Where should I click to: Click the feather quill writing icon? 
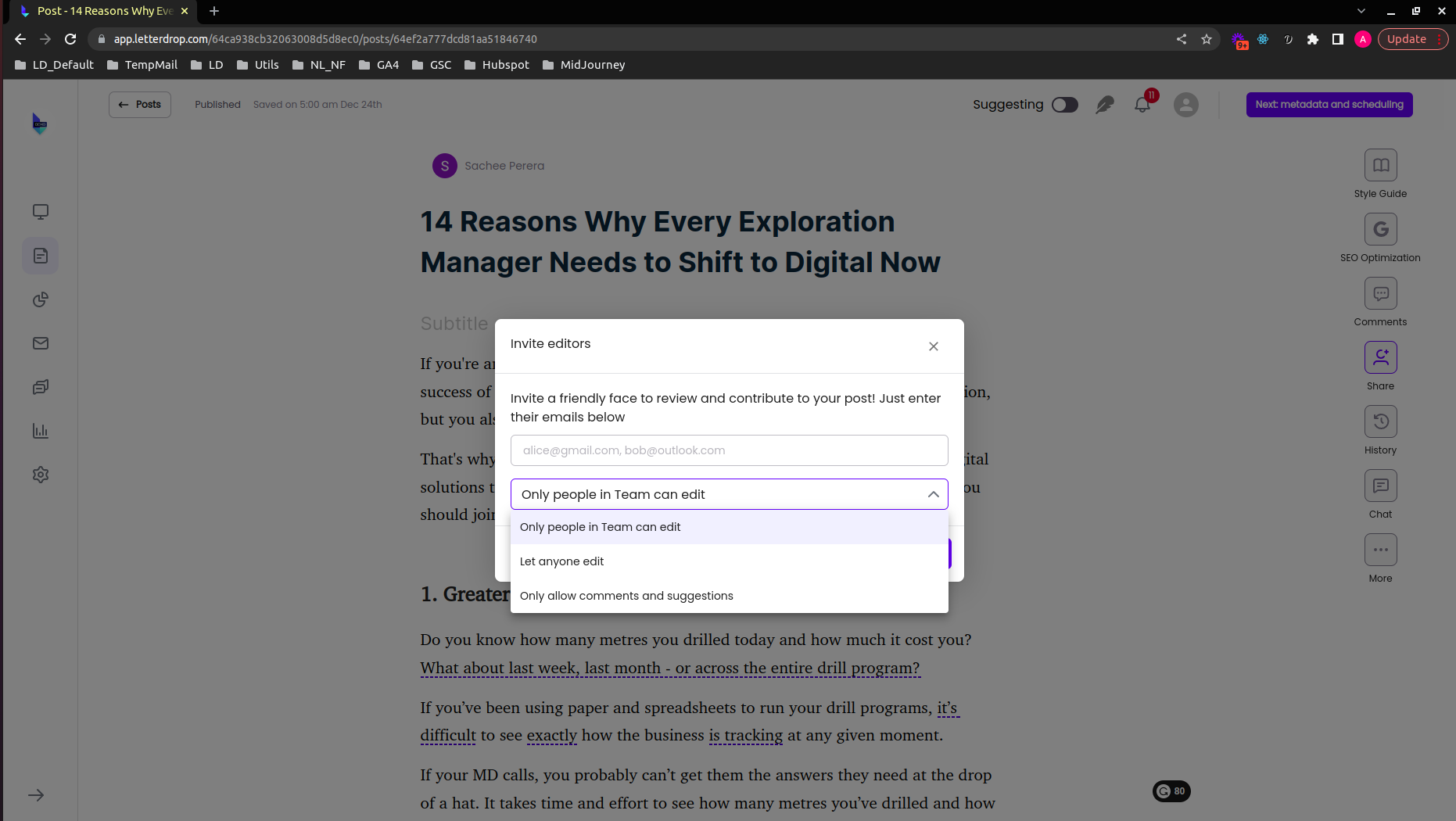pos(1104,105)
